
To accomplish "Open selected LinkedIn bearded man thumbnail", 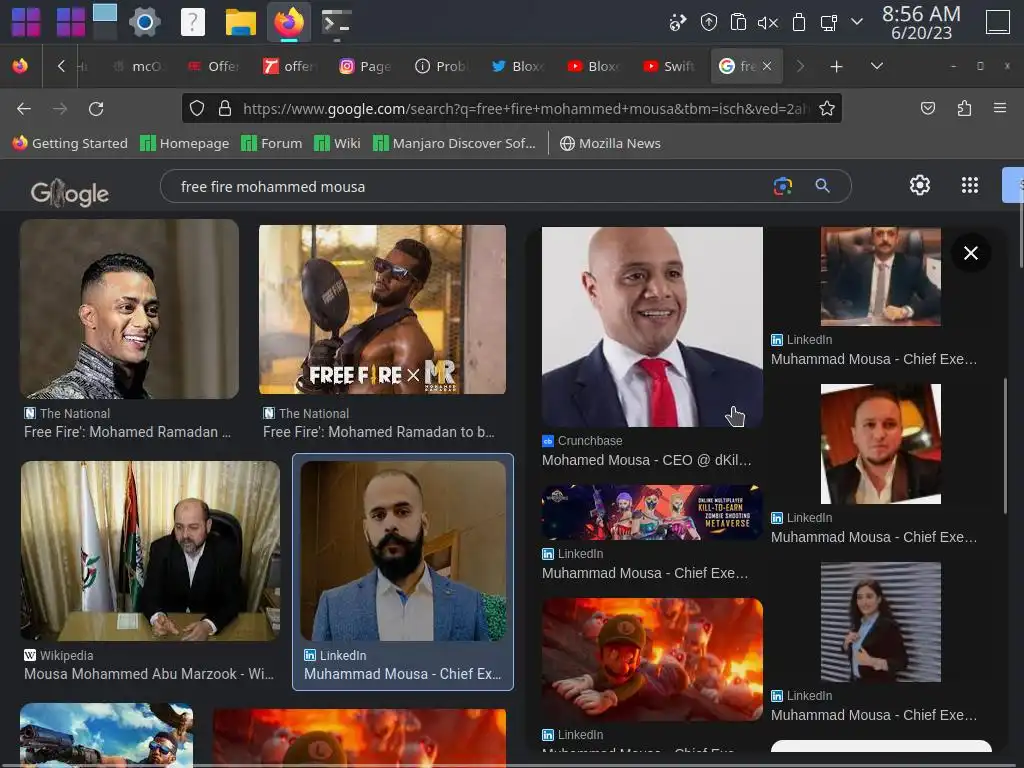I will (403, 551).
